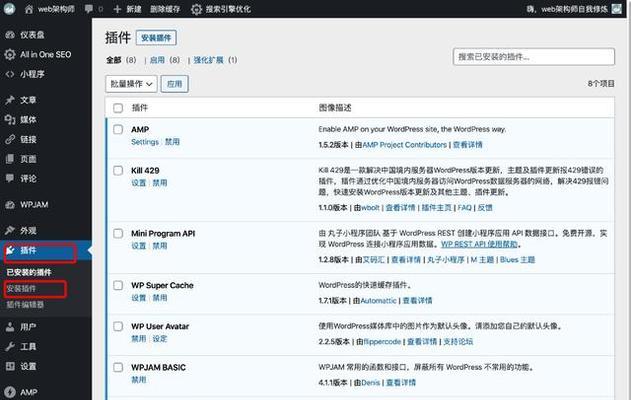Click 设置 under Kill 429

tap(138, 183)
